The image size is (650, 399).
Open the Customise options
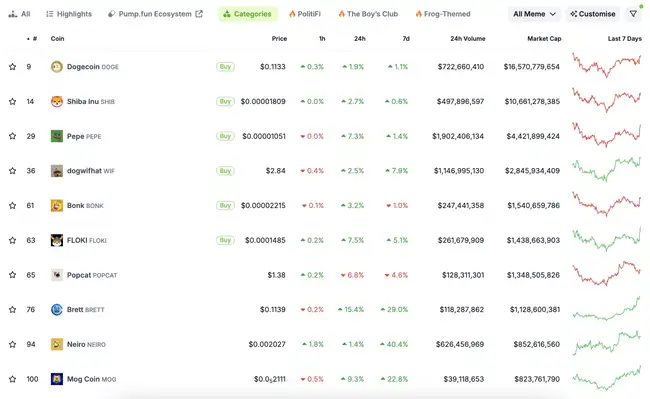pos(593,14)
